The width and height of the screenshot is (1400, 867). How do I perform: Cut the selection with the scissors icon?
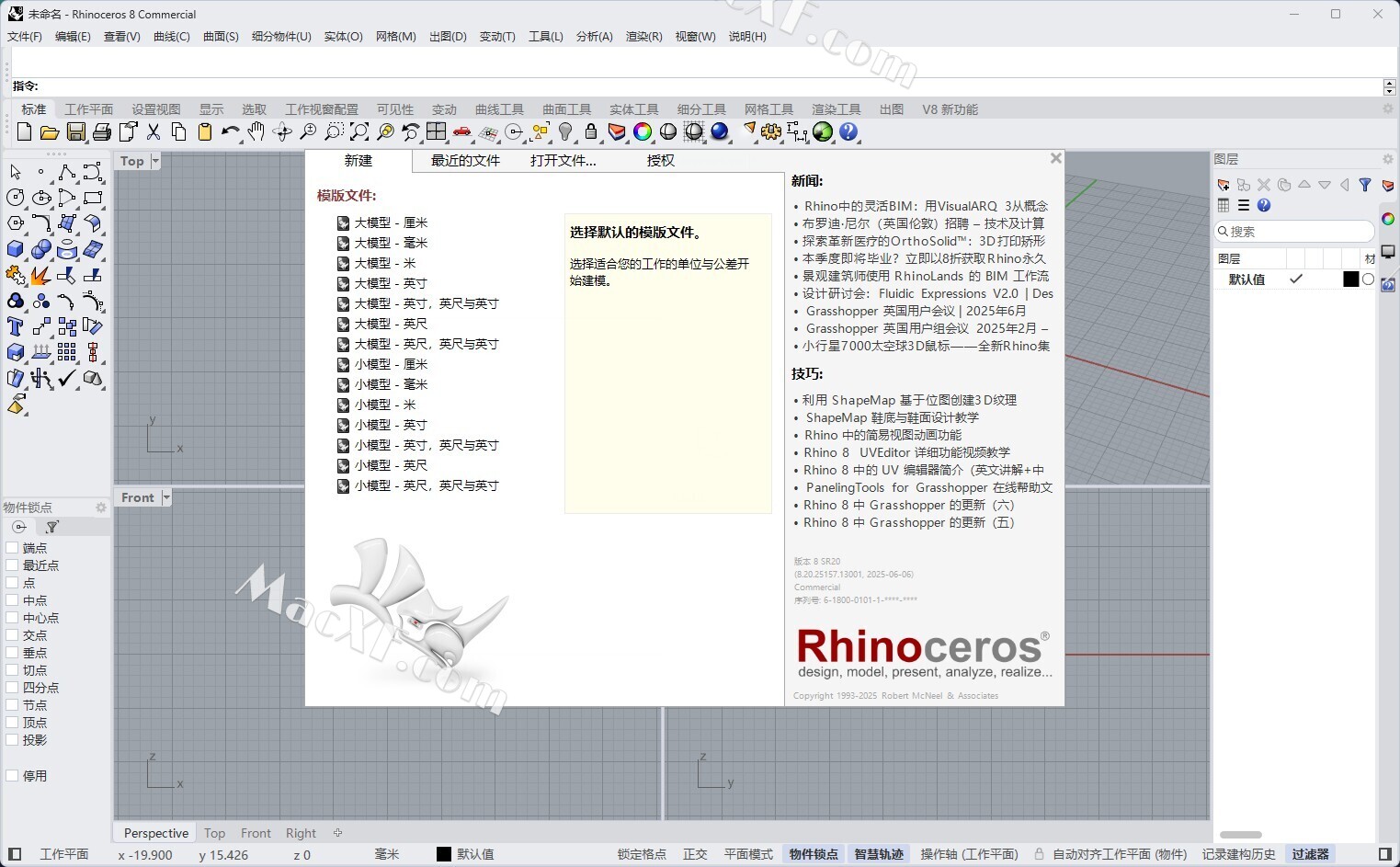coord(153,131)
